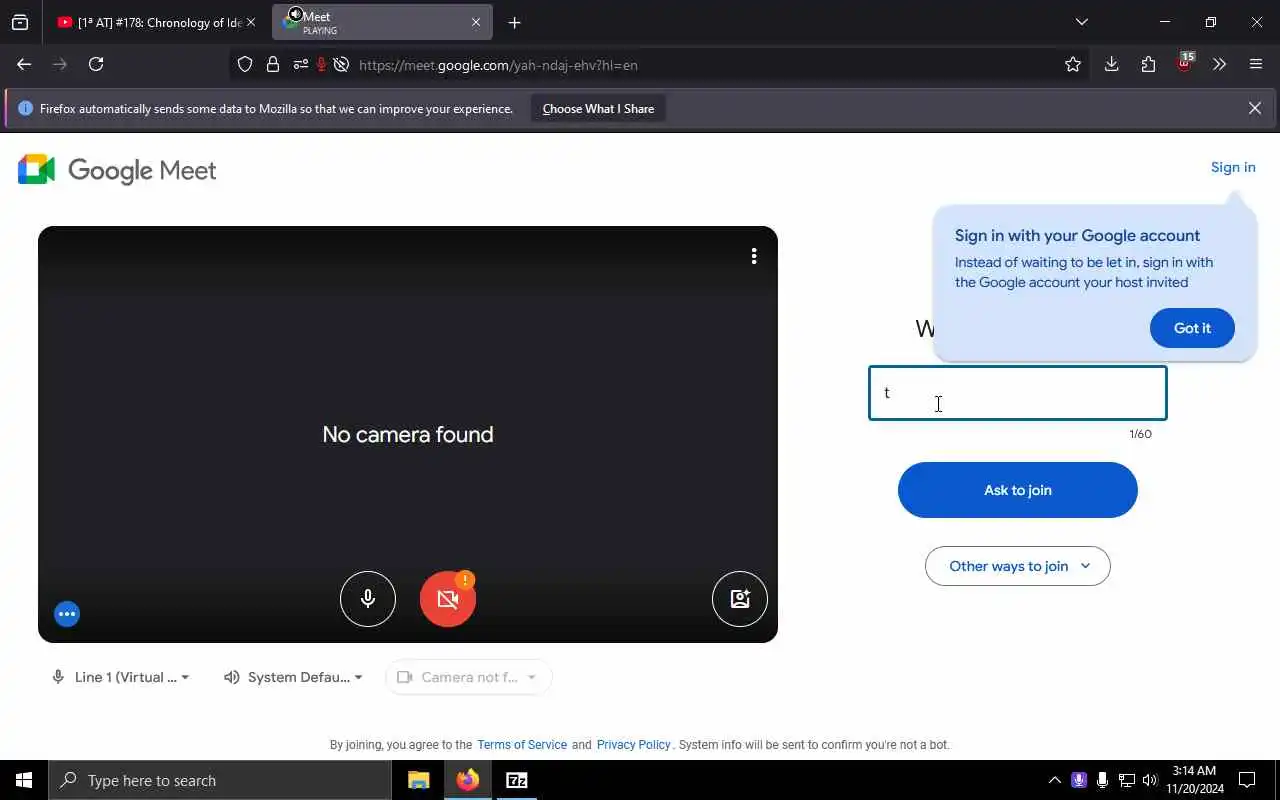Open the Privacy Policy link
The height and width of the screenshot is (800, 1280).
pos(634,745)
